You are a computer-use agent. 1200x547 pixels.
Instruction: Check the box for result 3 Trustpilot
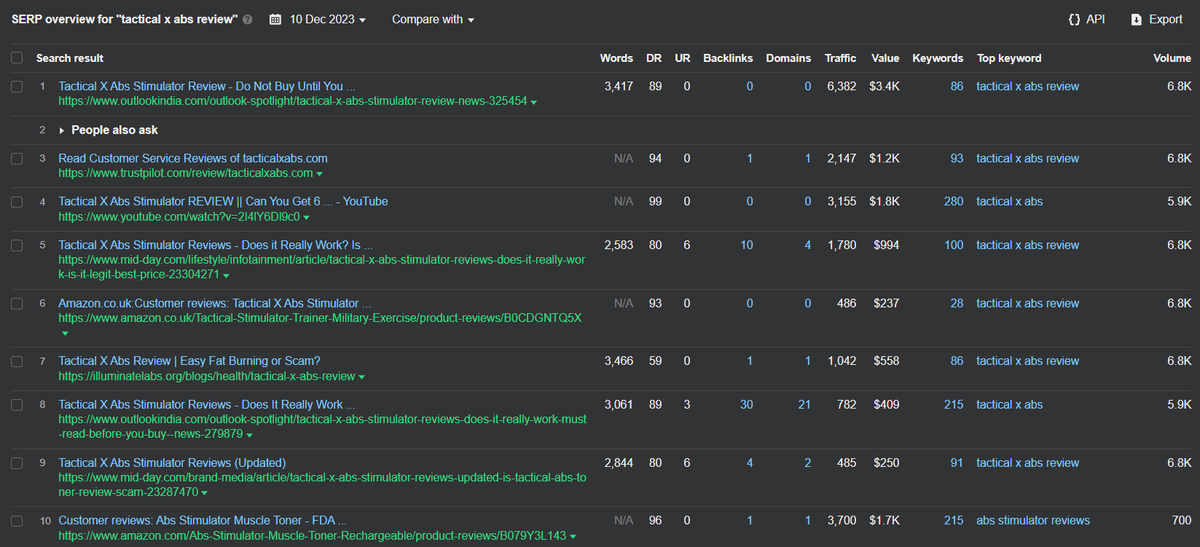click(x=16, y=159)
